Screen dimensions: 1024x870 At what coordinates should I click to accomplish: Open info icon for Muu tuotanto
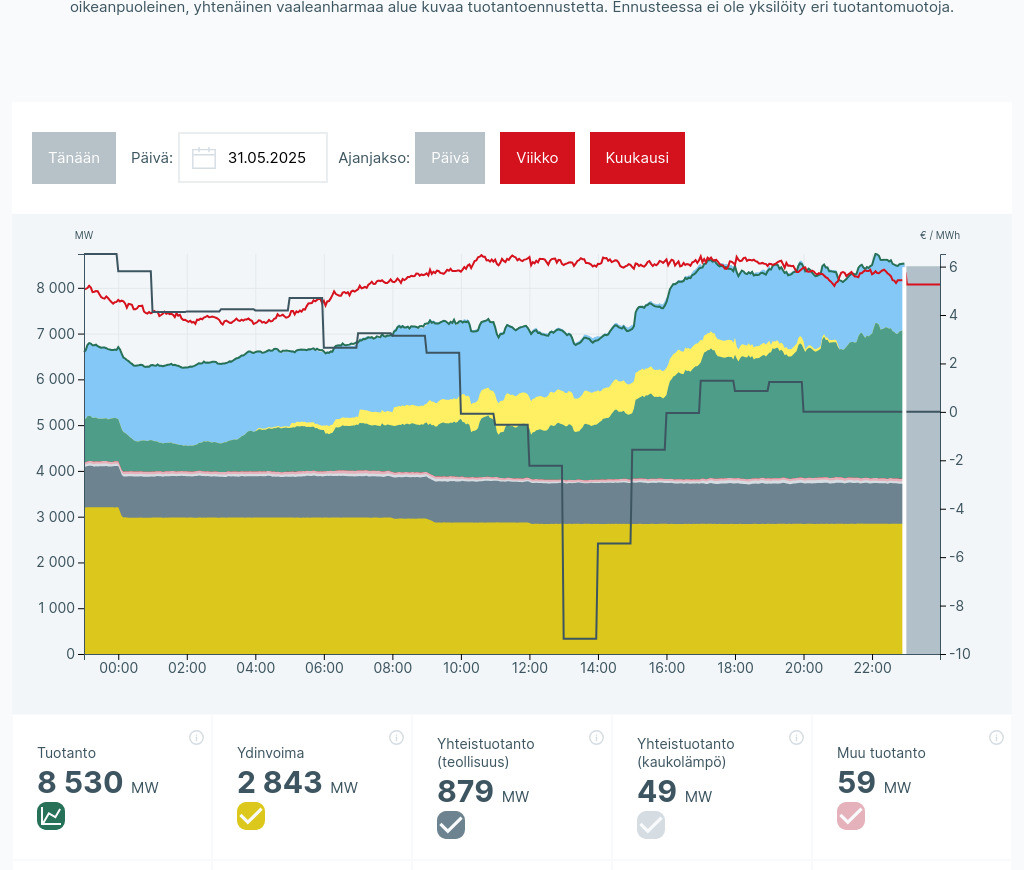(996, 738)
